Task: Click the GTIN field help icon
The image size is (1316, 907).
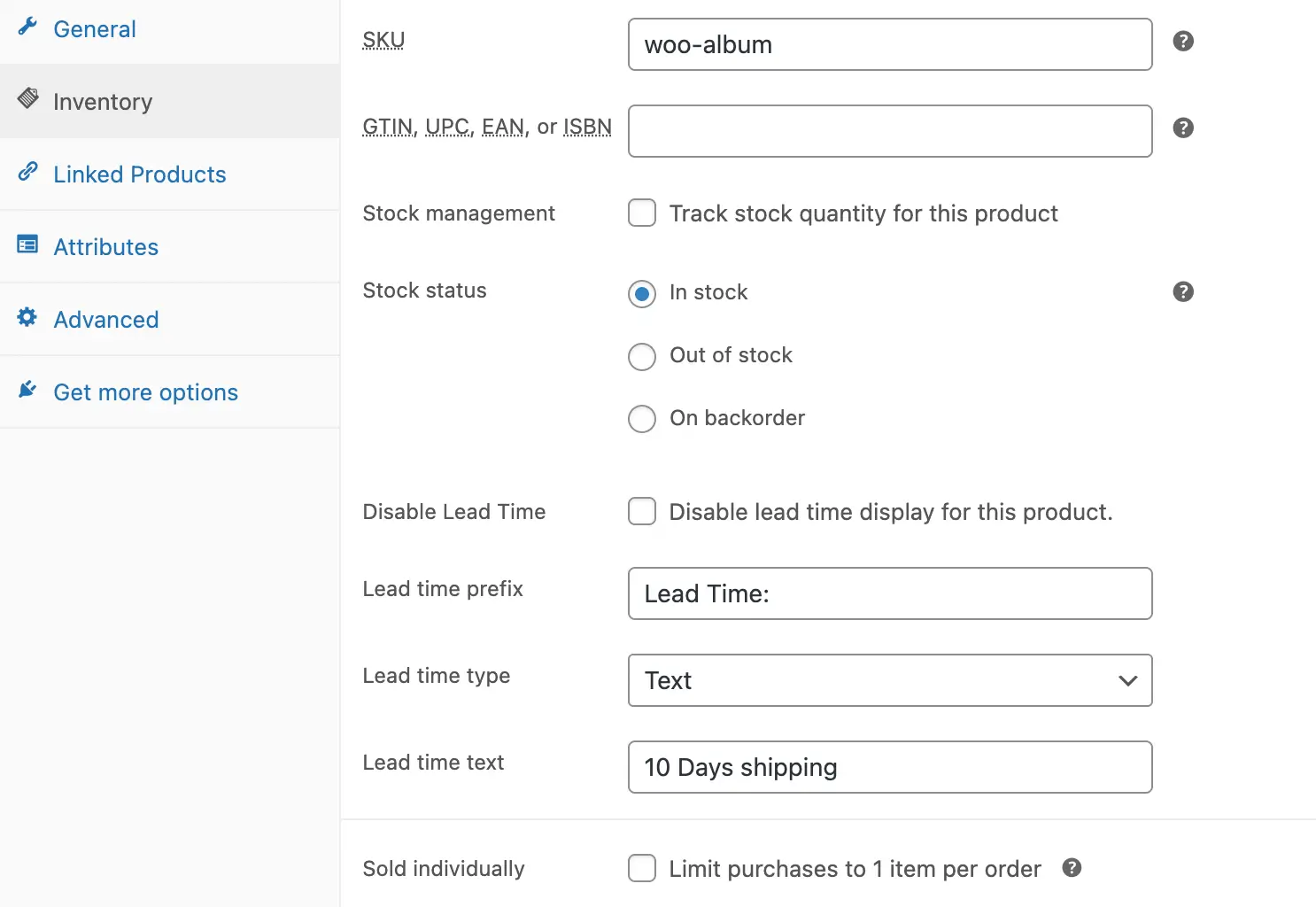Action: tap(1183, 128)
